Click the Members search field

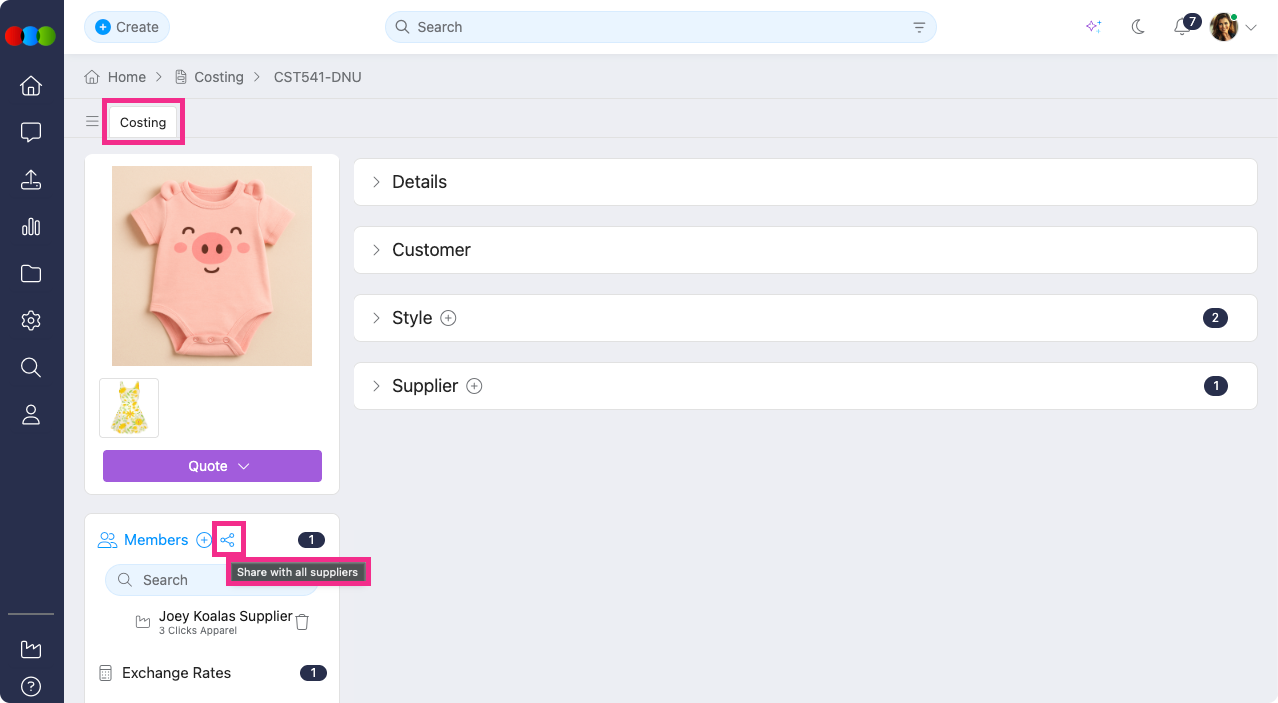click(211, 580)
